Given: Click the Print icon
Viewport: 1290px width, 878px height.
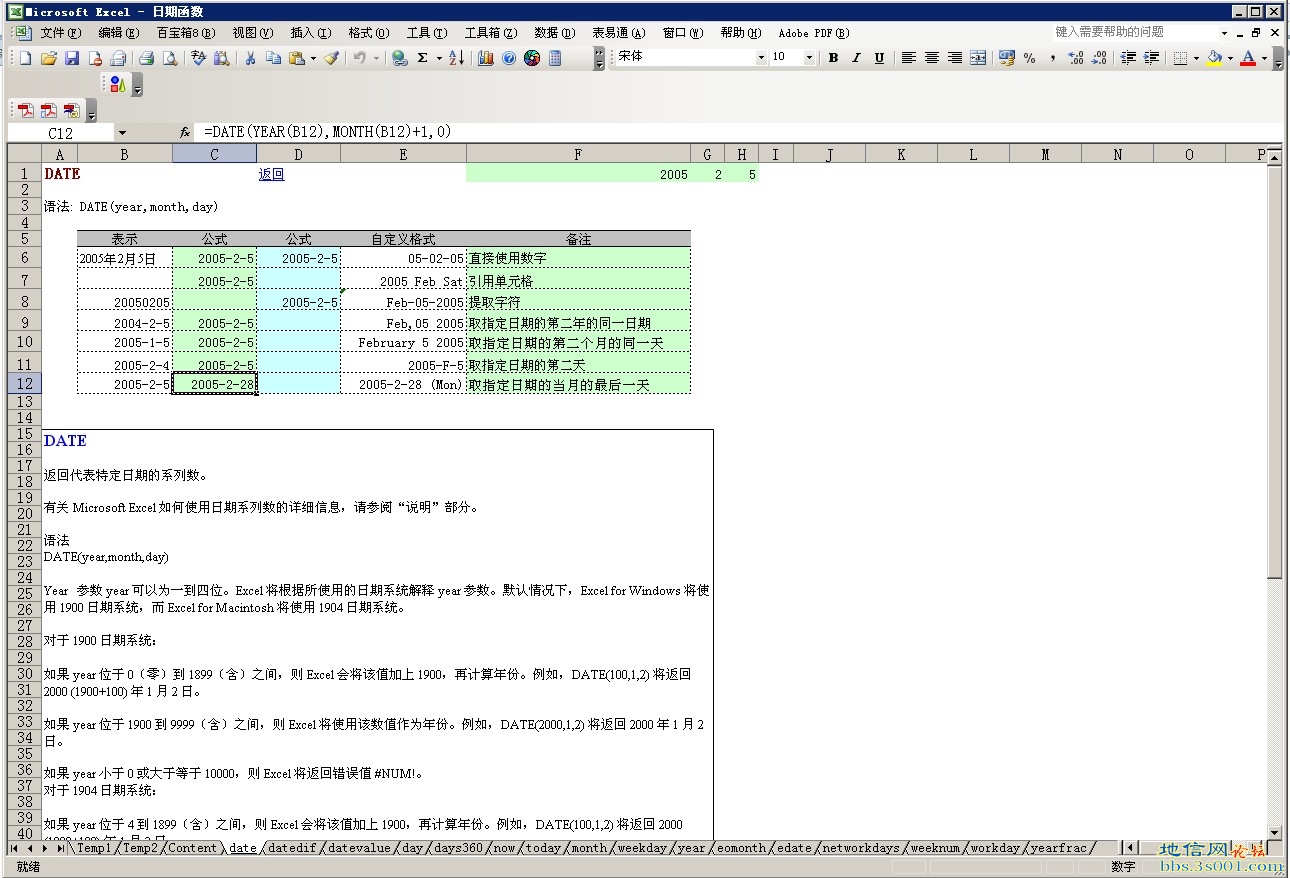Looking at the screenshot, I should coord(145,58).
